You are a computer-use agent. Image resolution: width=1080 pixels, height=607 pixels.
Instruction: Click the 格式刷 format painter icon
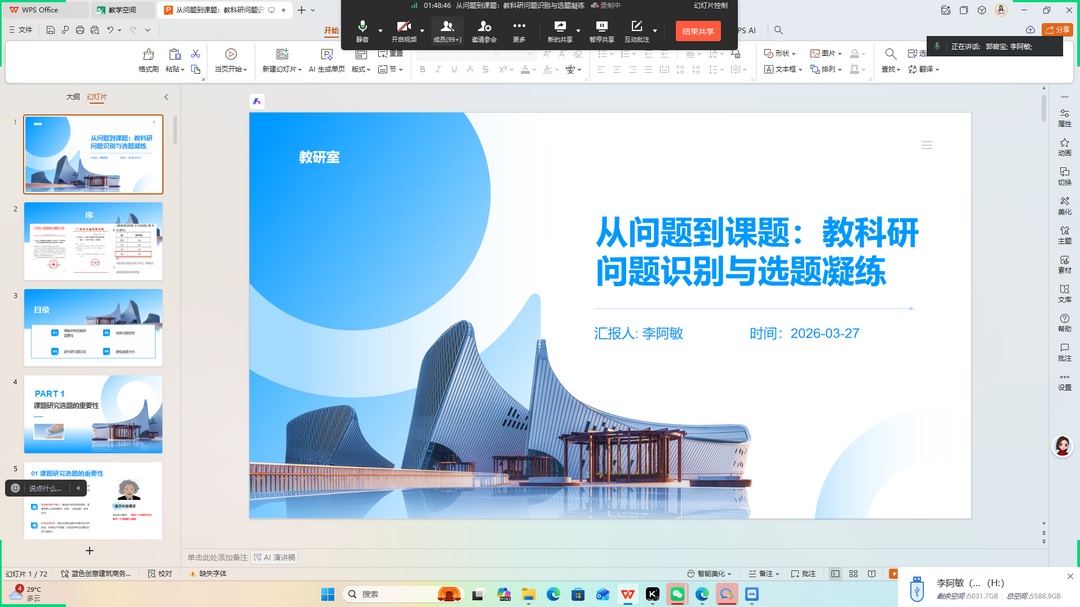click(x=148, y=60)
